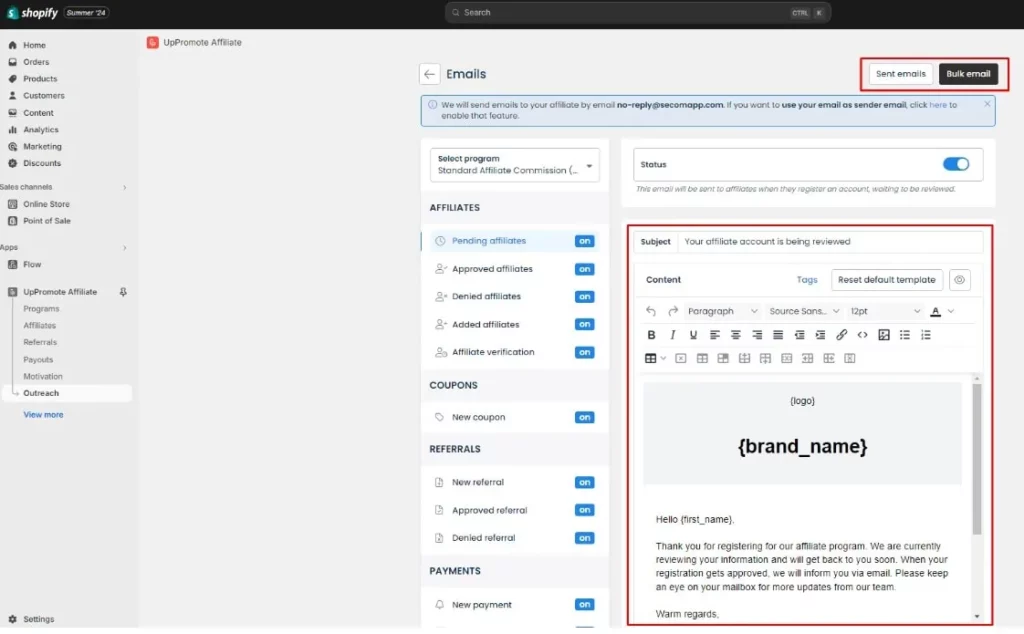Close the info banner
The width and height of the screenshot is (1024, 634).
[x=987, y=104]
